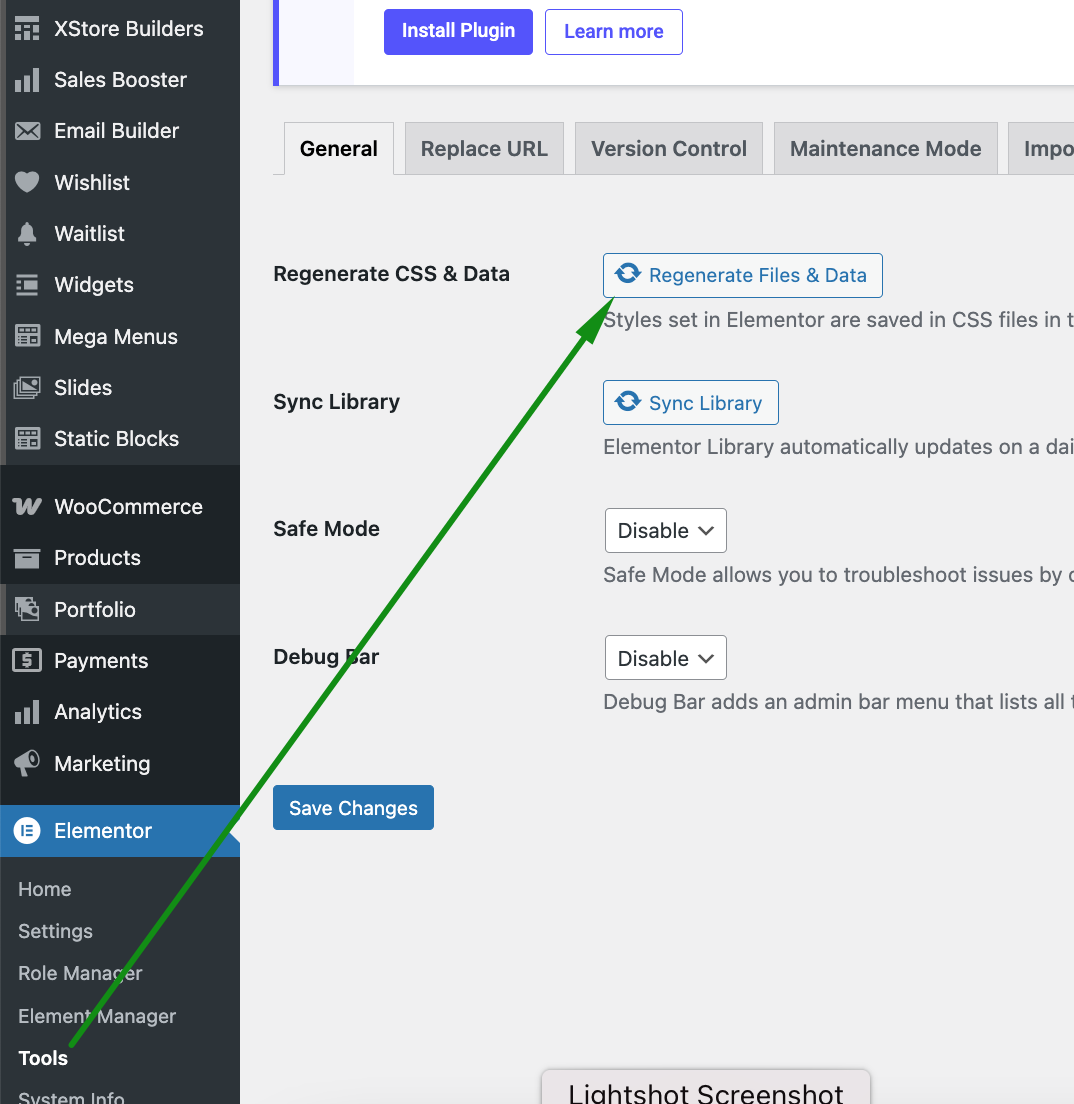Switch to the General tab

click(x=339, y=149)
